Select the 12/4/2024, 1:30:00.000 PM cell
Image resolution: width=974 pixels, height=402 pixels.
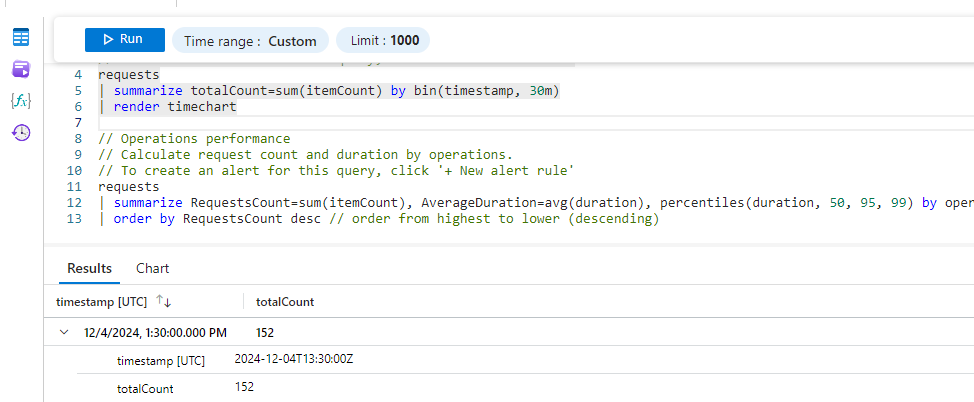pos(155,333)
